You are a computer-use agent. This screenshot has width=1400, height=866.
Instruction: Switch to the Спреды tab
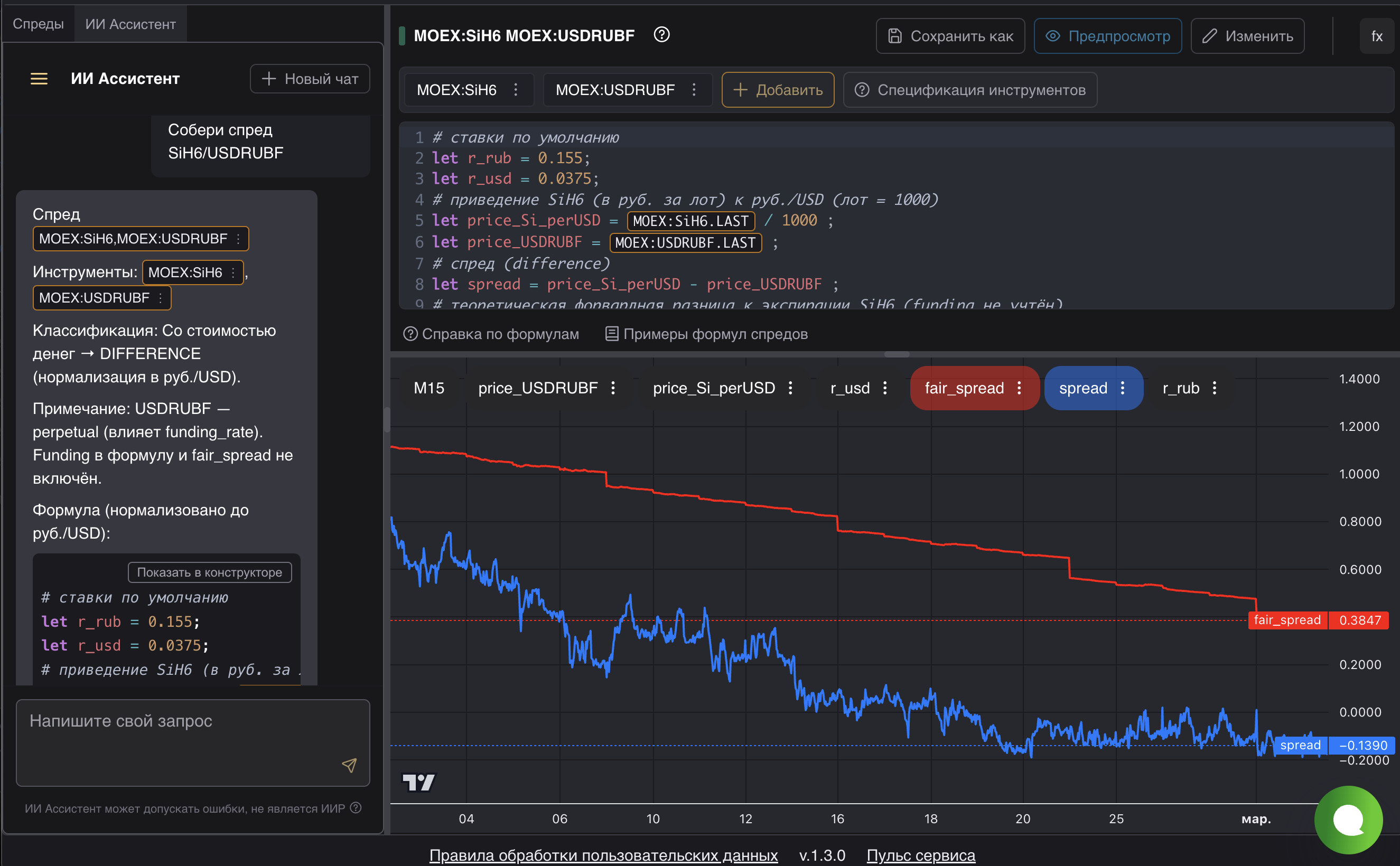pyautogui.click(x=39, y=24)
